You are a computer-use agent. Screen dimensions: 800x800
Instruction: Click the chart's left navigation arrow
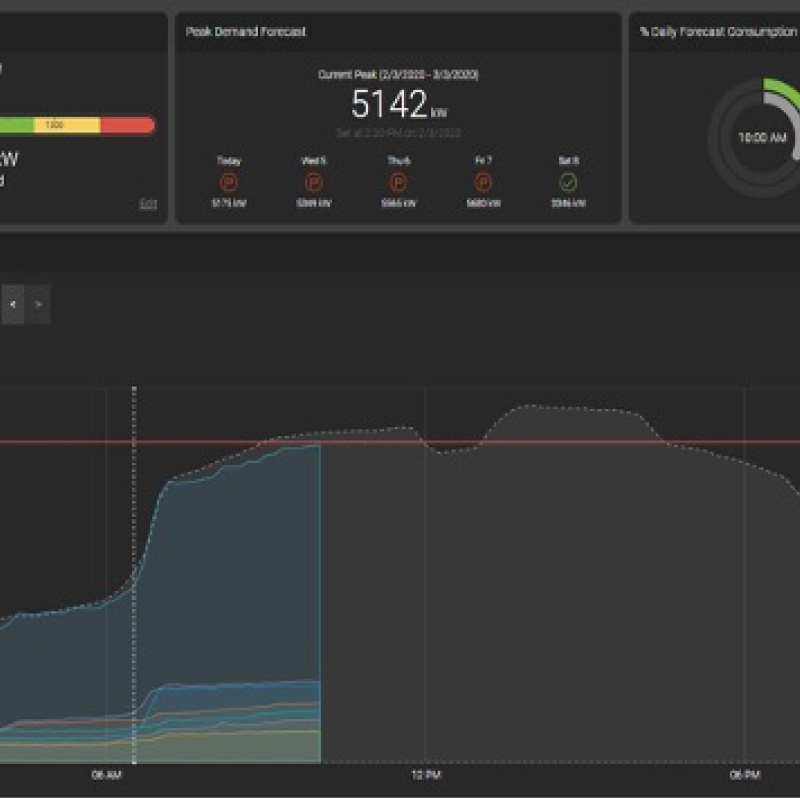click(11, 303)
